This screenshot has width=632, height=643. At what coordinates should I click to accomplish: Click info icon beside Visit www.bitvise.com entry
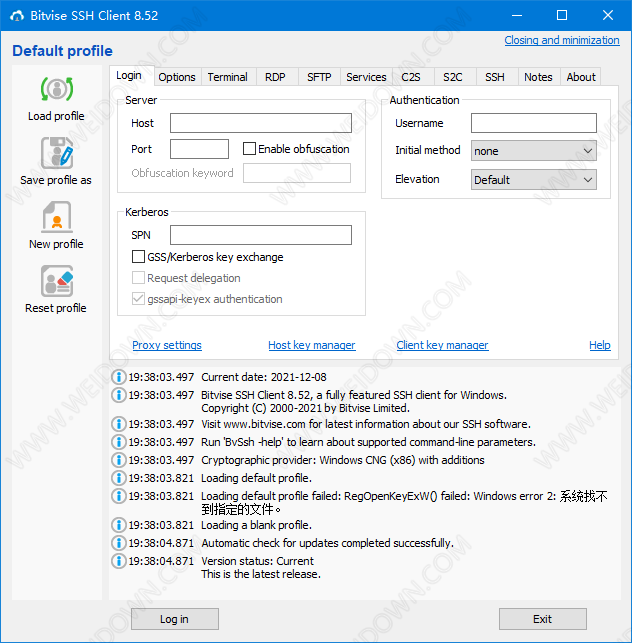click(x=119, y=424)
